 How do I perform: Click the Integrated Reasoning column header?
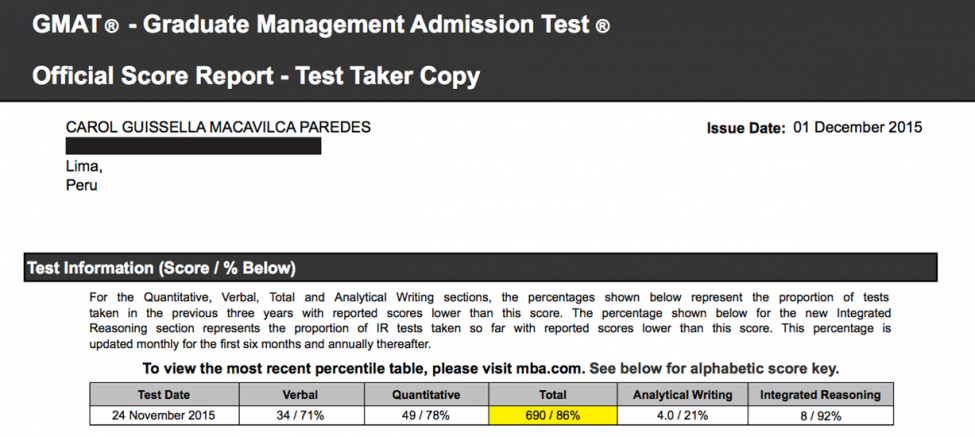click(820, 394)
